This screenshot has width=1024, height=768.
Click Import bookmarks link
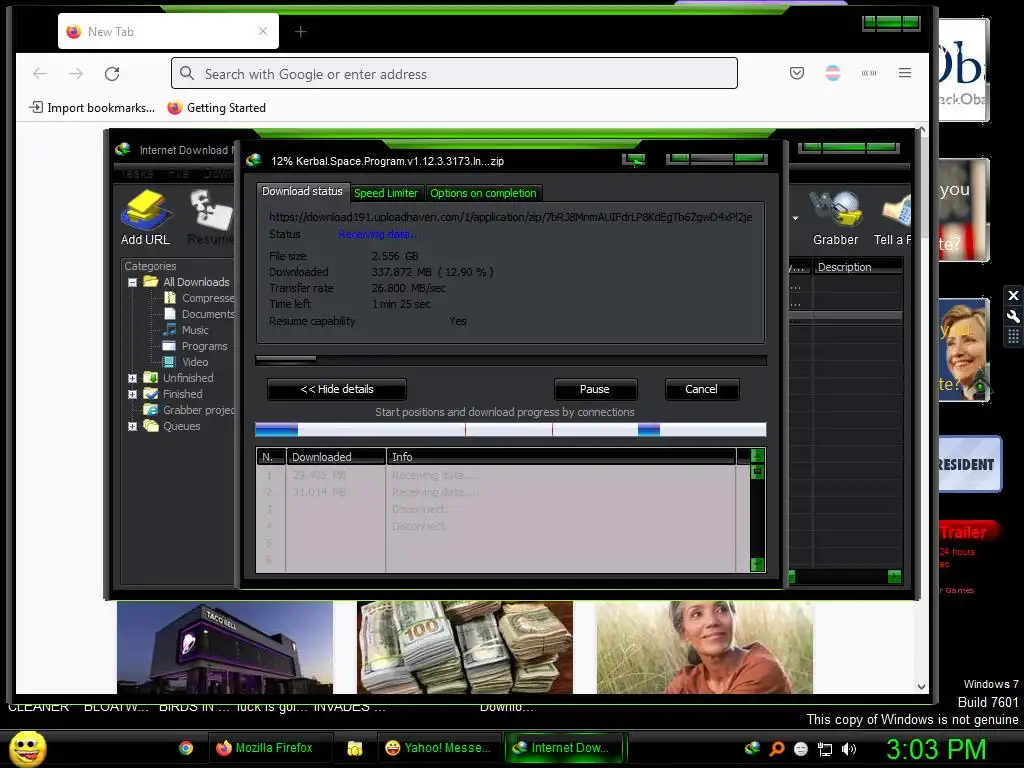click(92, 108)
